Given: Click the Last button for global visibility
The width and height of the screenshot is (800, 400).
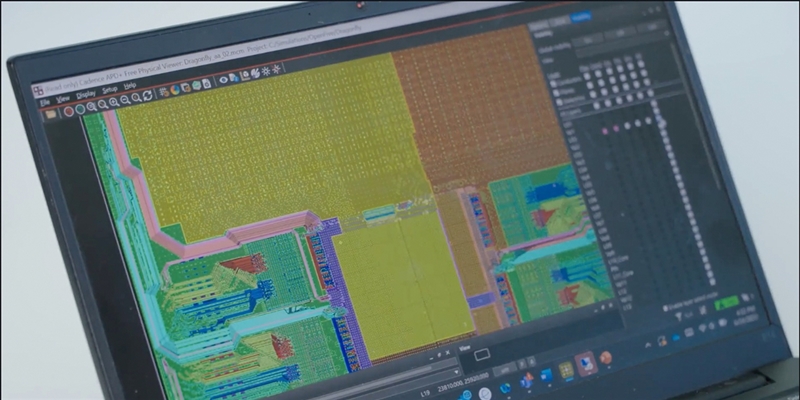Looking at the screenshot, I should coord(652,27).
